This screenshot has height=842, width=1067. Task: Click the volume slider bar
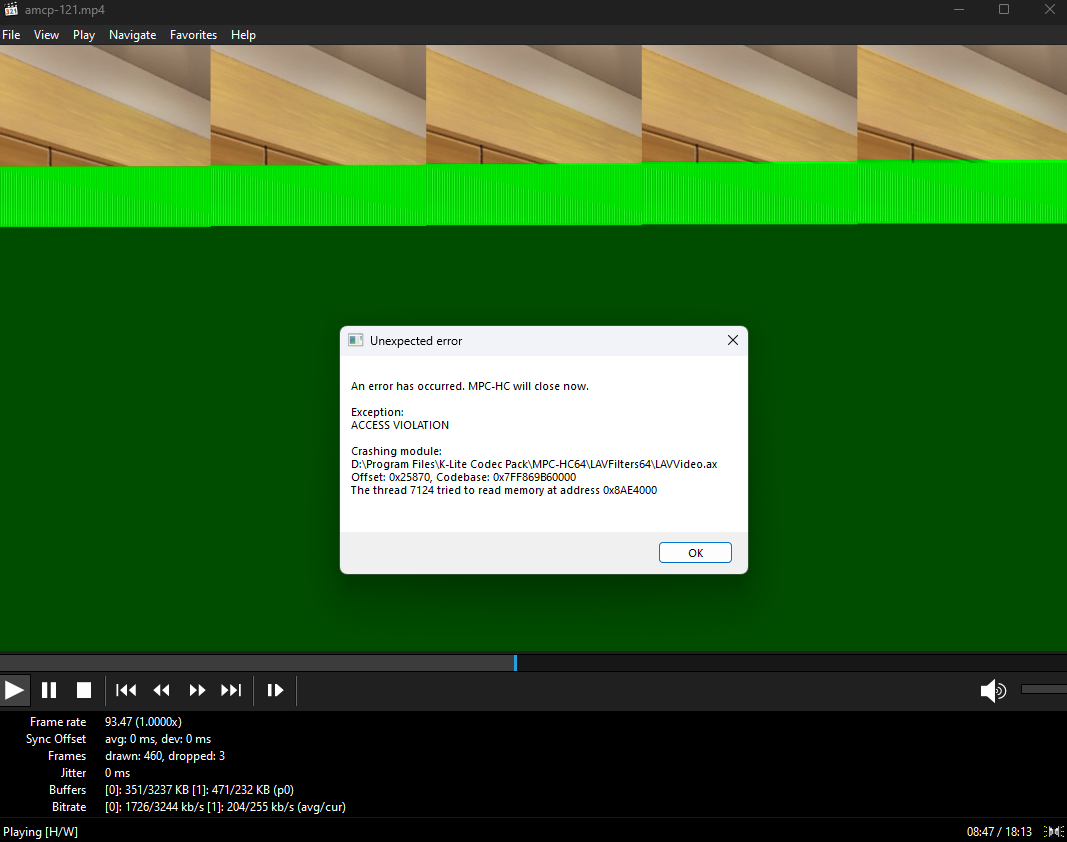point(1043,689)
